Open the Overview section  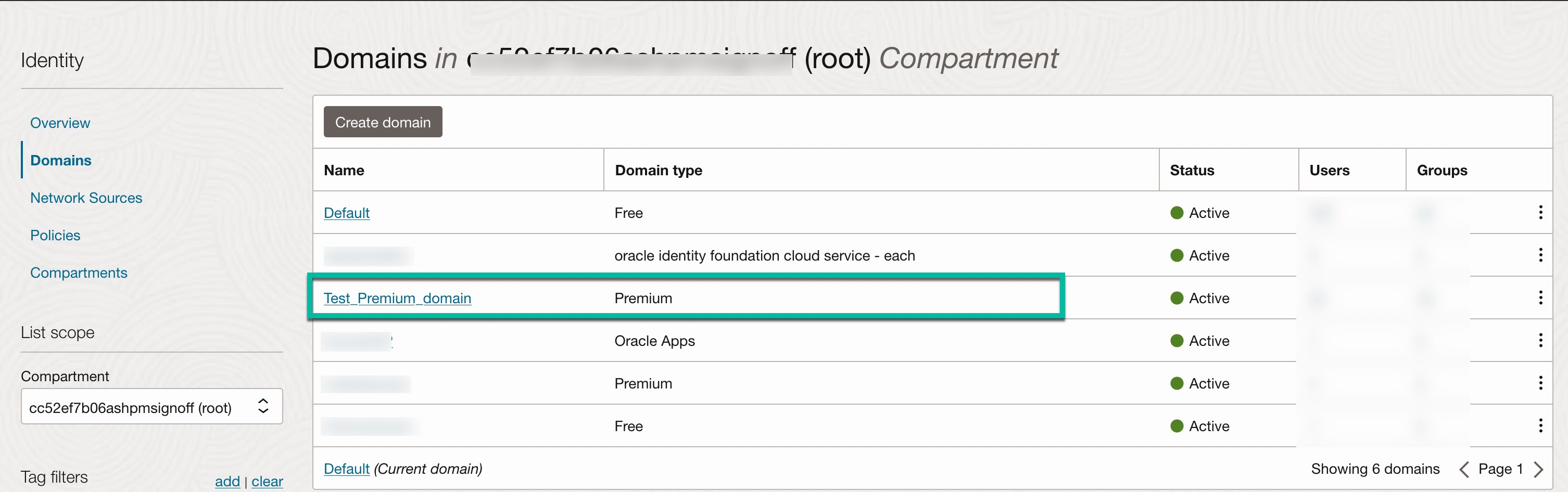tap(60, 123)
